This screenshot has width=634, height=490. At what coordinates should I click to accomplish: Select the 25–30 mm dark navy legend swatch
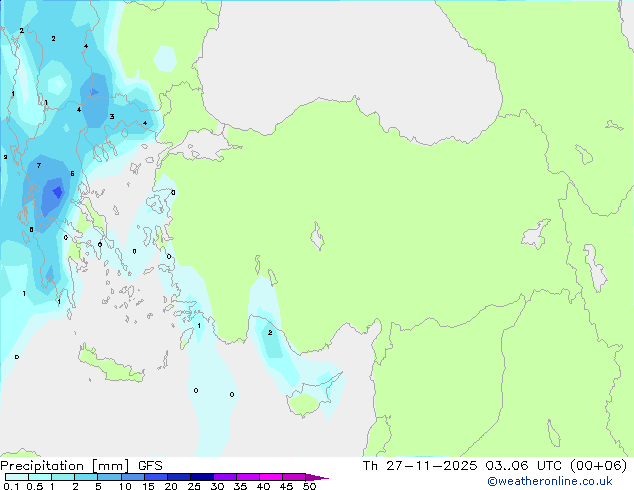click(202, 477)
